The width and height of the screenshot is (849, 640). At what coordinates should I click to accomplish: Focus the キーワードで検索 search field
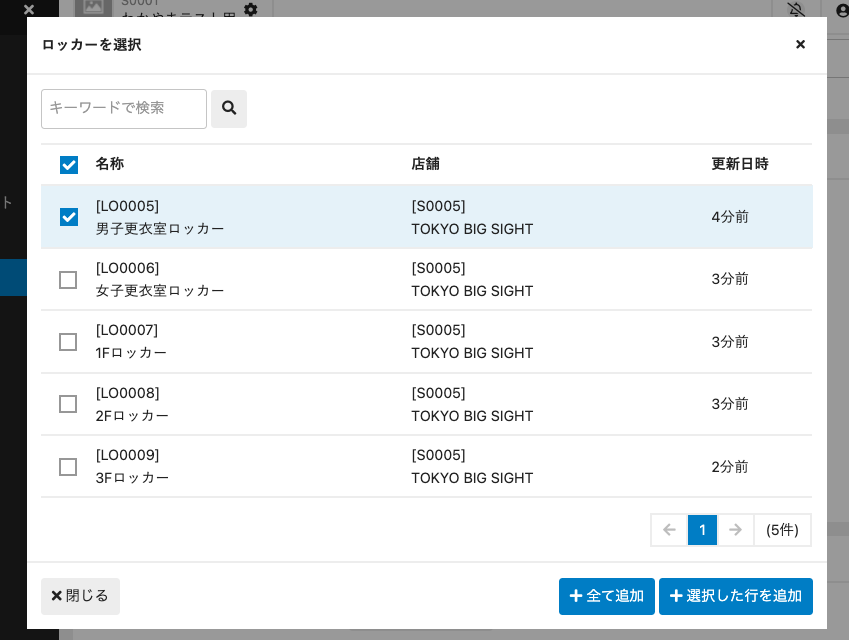pos(123,108)
